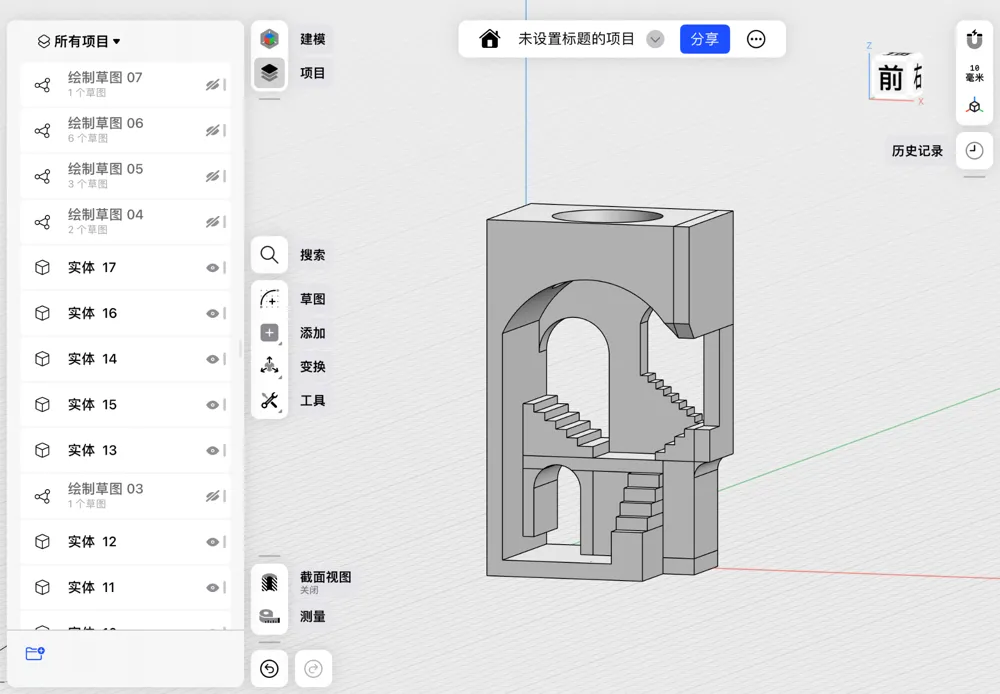Show hidden 绘制草图 03 via eye icon
Image resolution: width=1000 pixels, height=694 pixels.
(x=212, y=496)
